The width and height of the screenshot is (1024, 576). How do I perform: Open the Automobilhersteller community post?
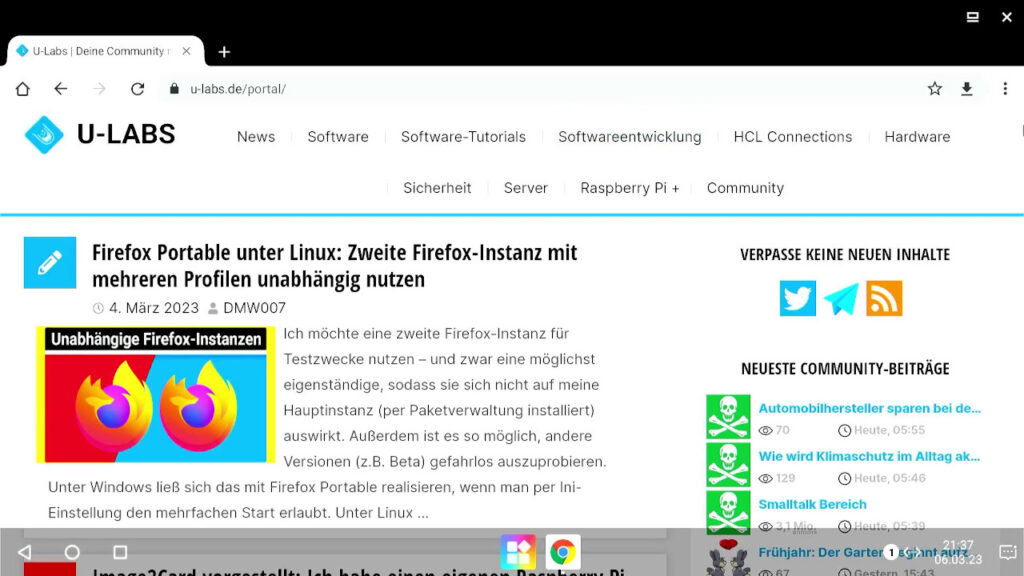(x=869, y=408)
